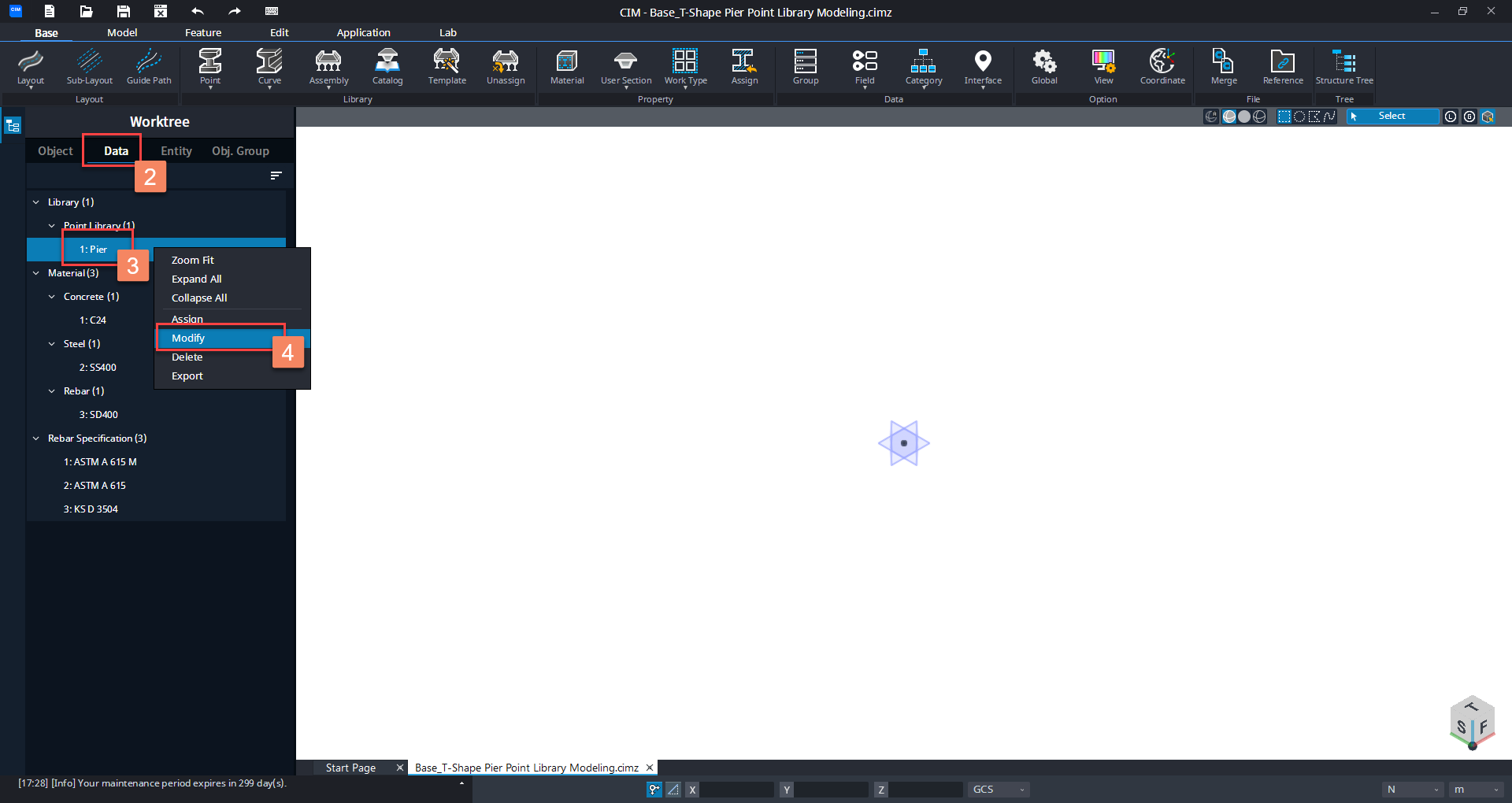The height and width of the screenshot is (803, 1512).
Task: Open the m length unit dropdown
Action: tap(1477, 790)
